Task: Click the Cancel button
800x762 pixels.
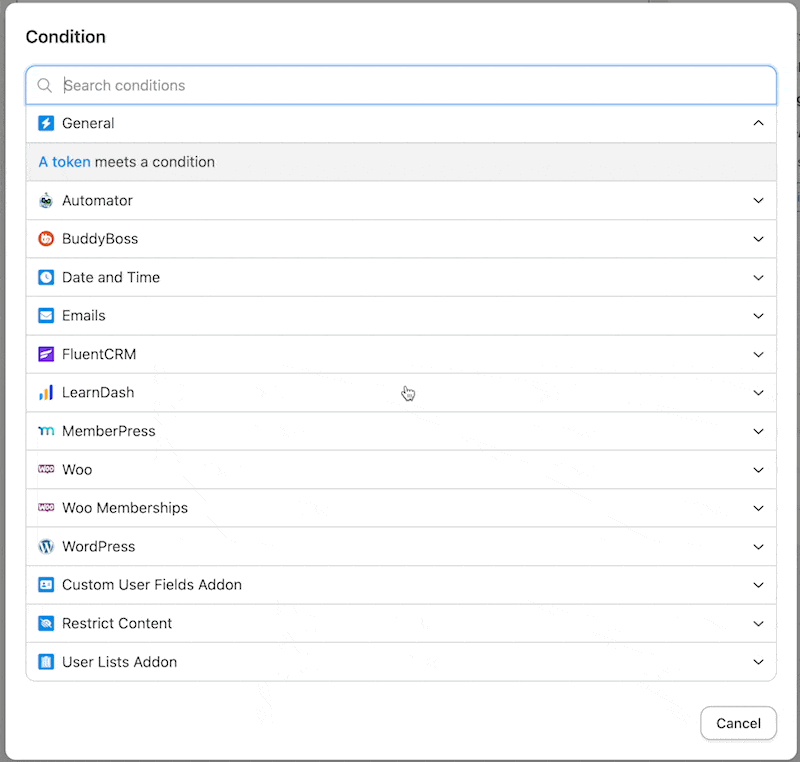Action: (x=738, y=723)
